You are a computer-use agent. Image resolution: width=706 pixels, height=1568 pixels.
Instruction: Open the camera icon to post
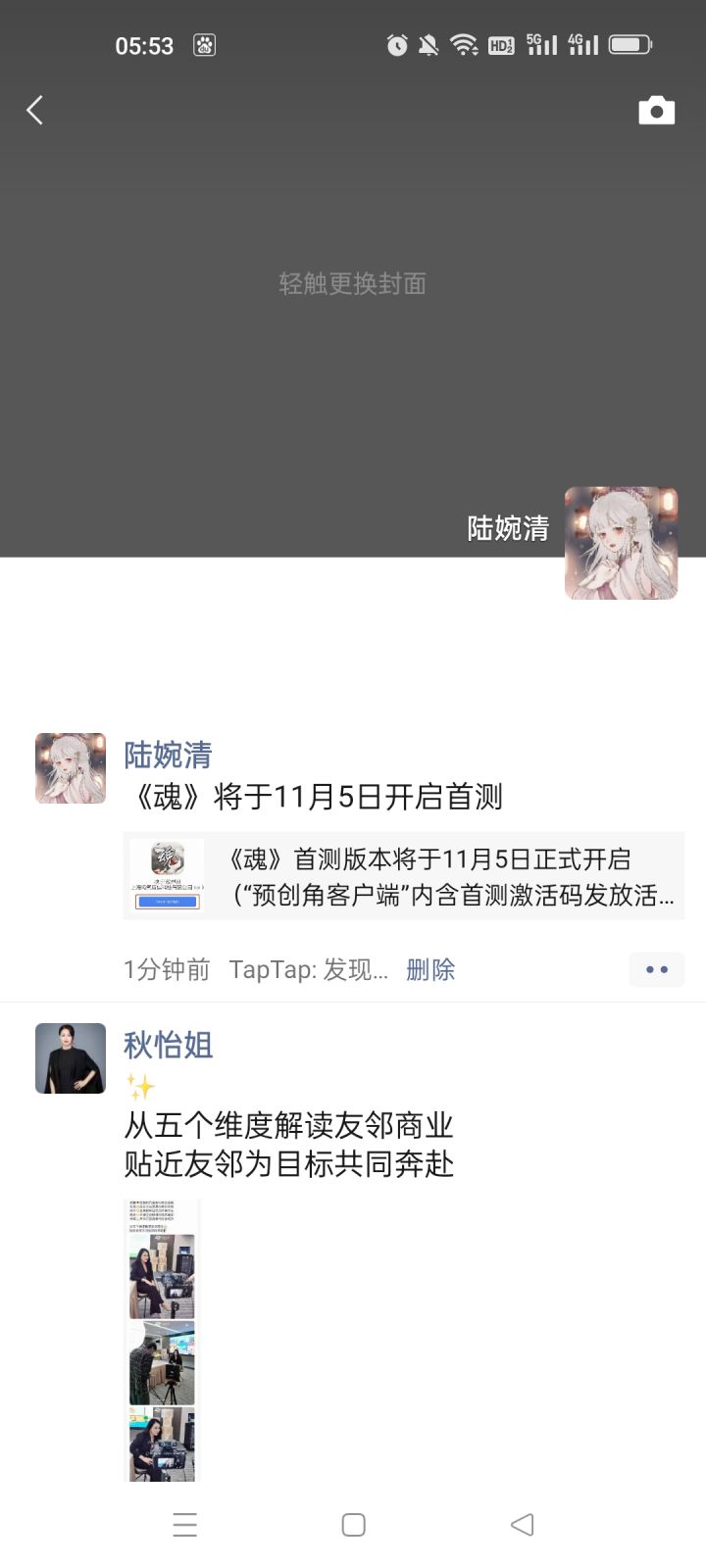(x=656, y=111)
